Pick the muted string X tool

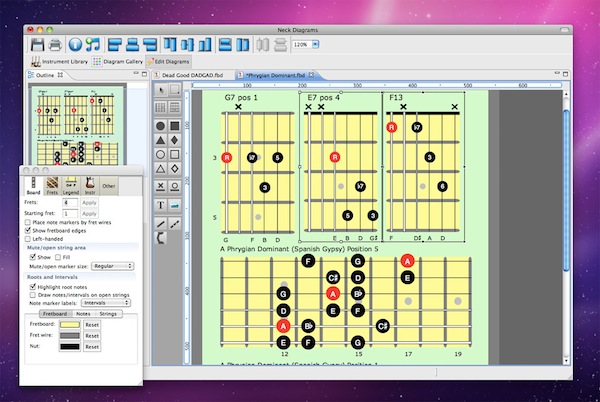(x=161, y=186)
